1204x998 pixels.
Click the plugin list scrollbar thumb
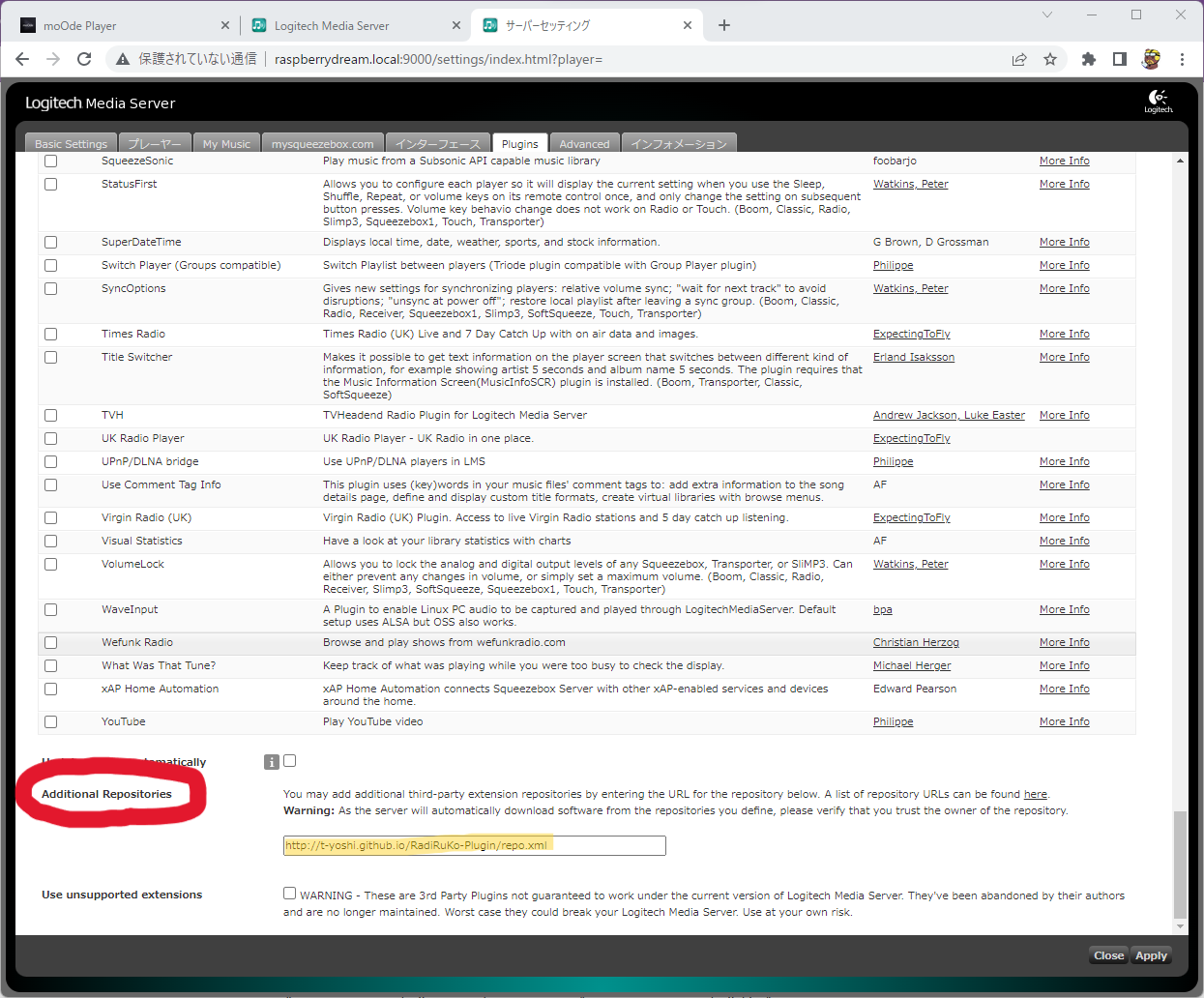coord(1180,865)
